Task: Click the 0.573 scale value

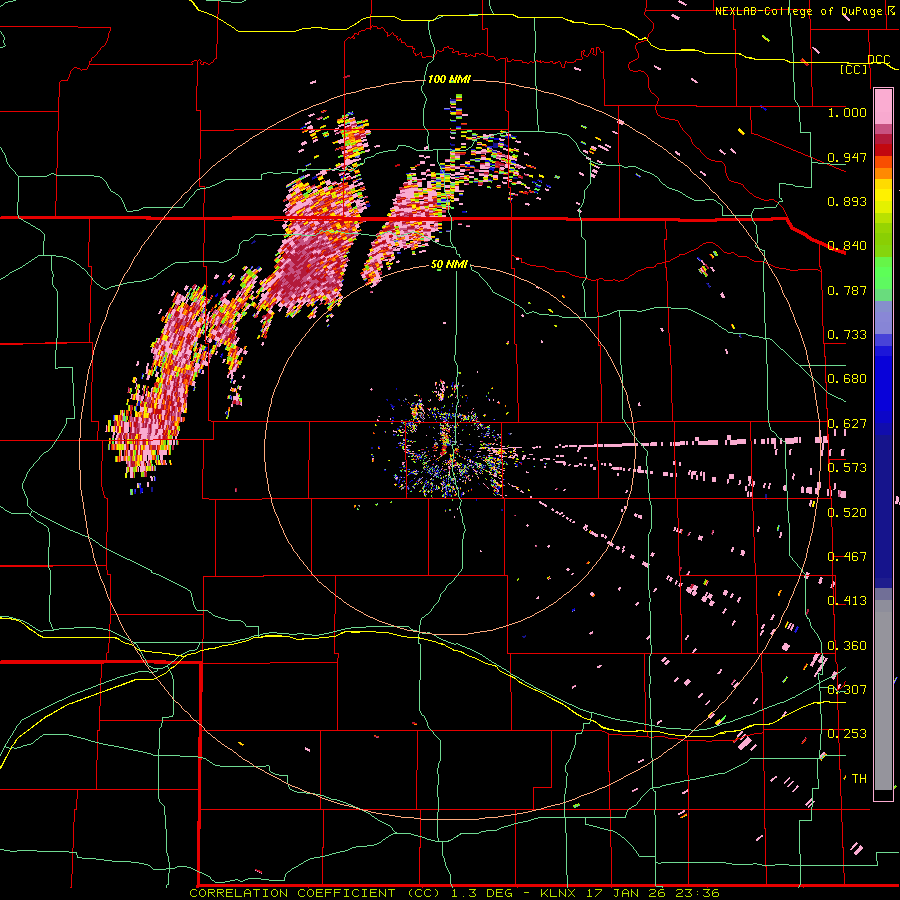Action: 847,468
